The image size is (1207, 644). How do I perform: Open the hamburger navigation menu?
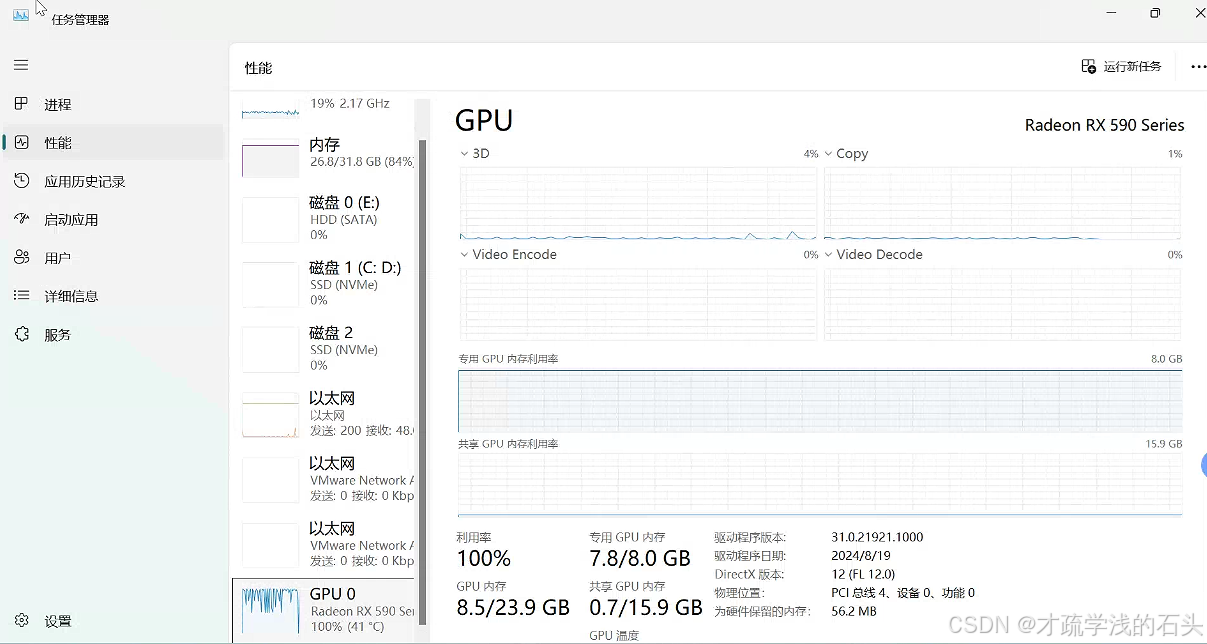click(x=21, y=65)
